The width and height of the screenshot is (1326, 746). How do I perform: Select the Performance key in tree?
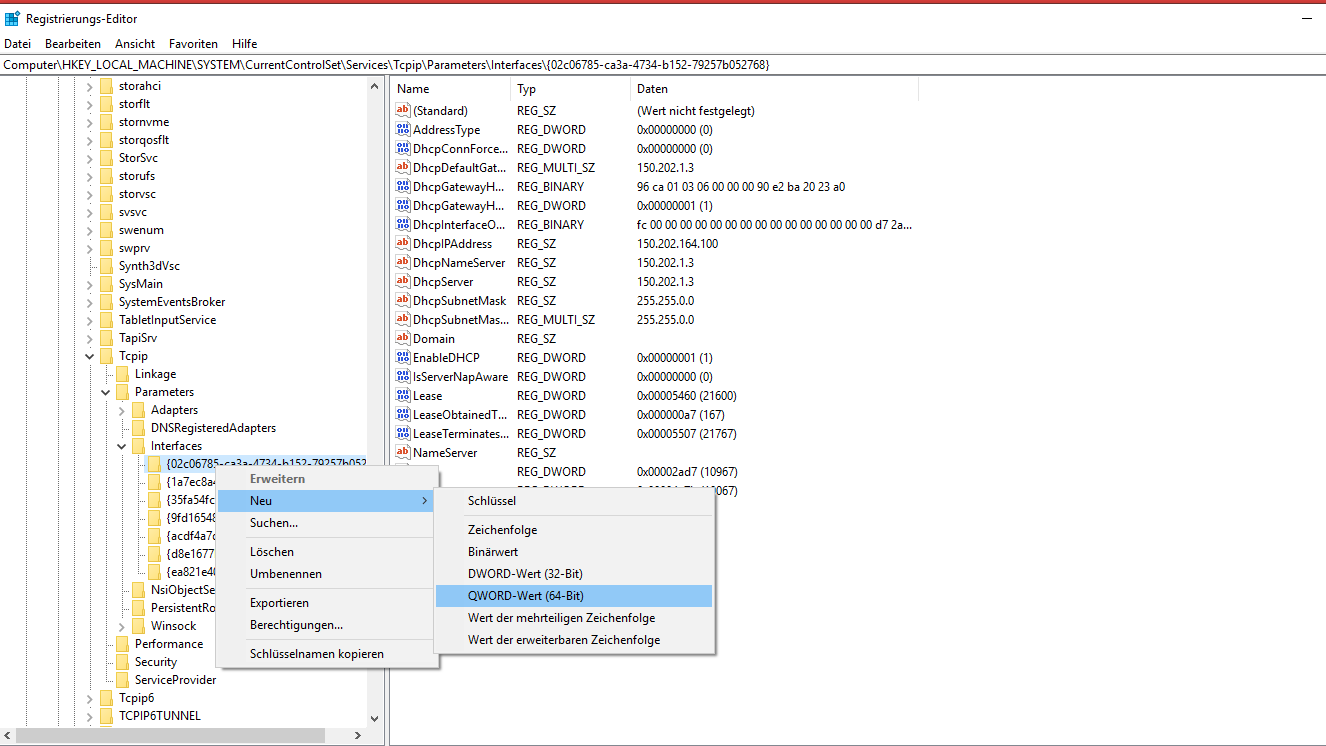pyautogui.click(x=168, y=644)
